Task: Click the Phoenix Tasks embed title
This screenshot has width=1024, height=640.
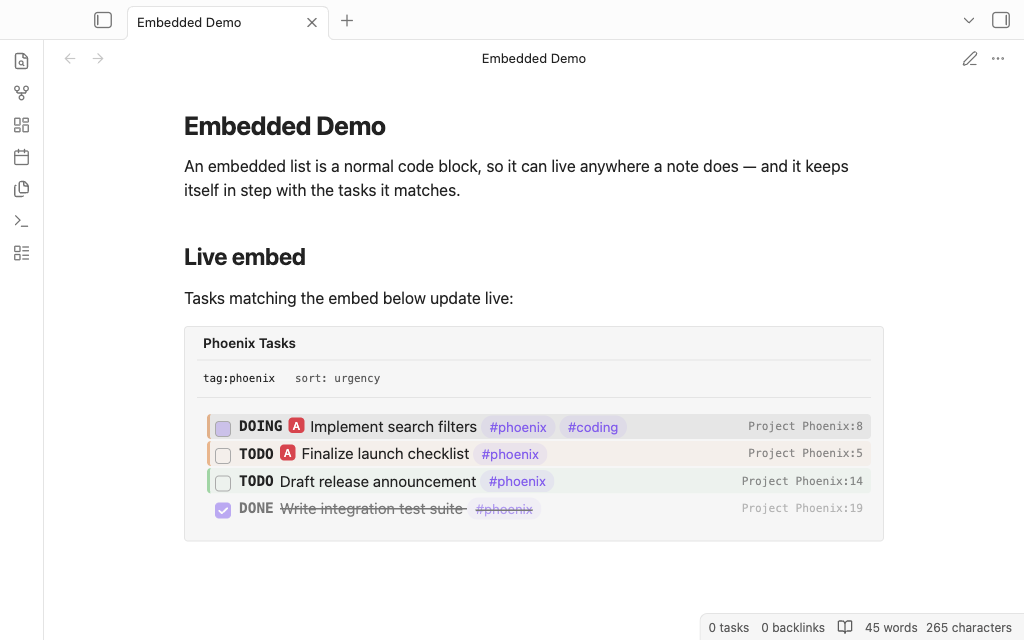Action: [x=249, y=344]
